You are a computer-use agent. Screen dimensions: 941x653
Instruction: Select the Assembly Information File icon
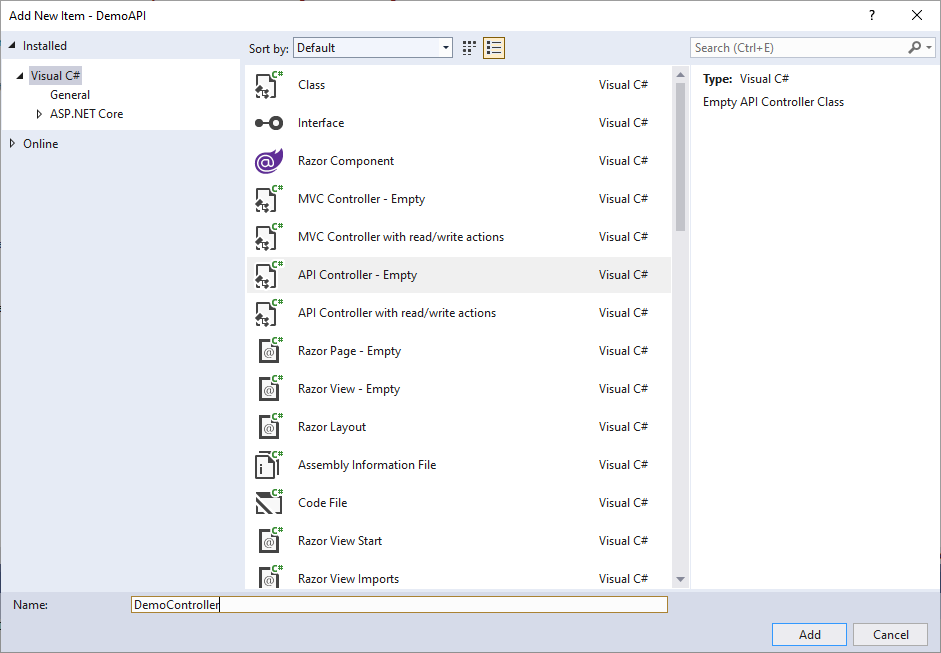click(x=268, y=465)
